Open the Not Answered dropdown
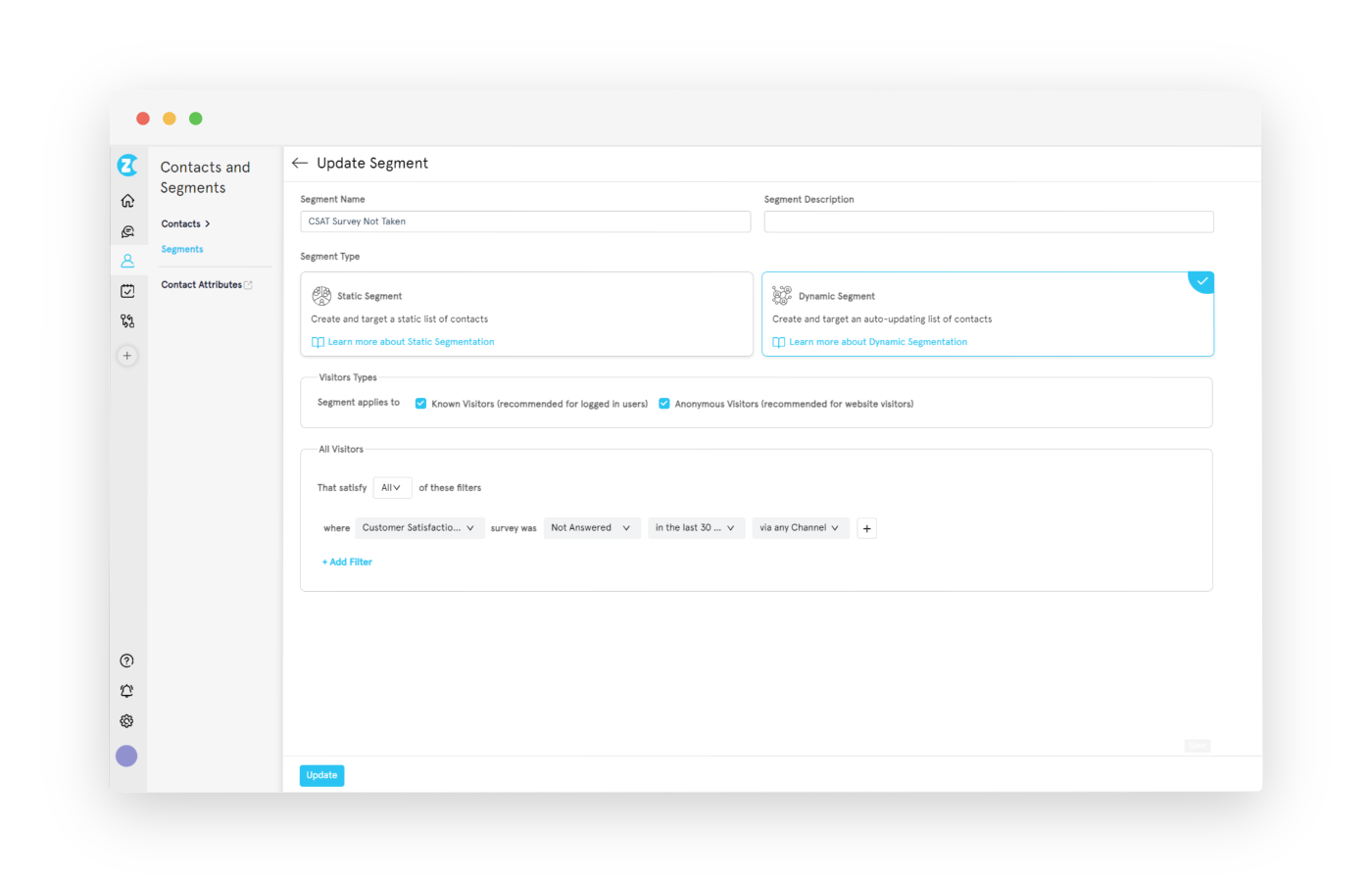The height and width of the screenshot is (882, 1372). (x=592, y=528)
